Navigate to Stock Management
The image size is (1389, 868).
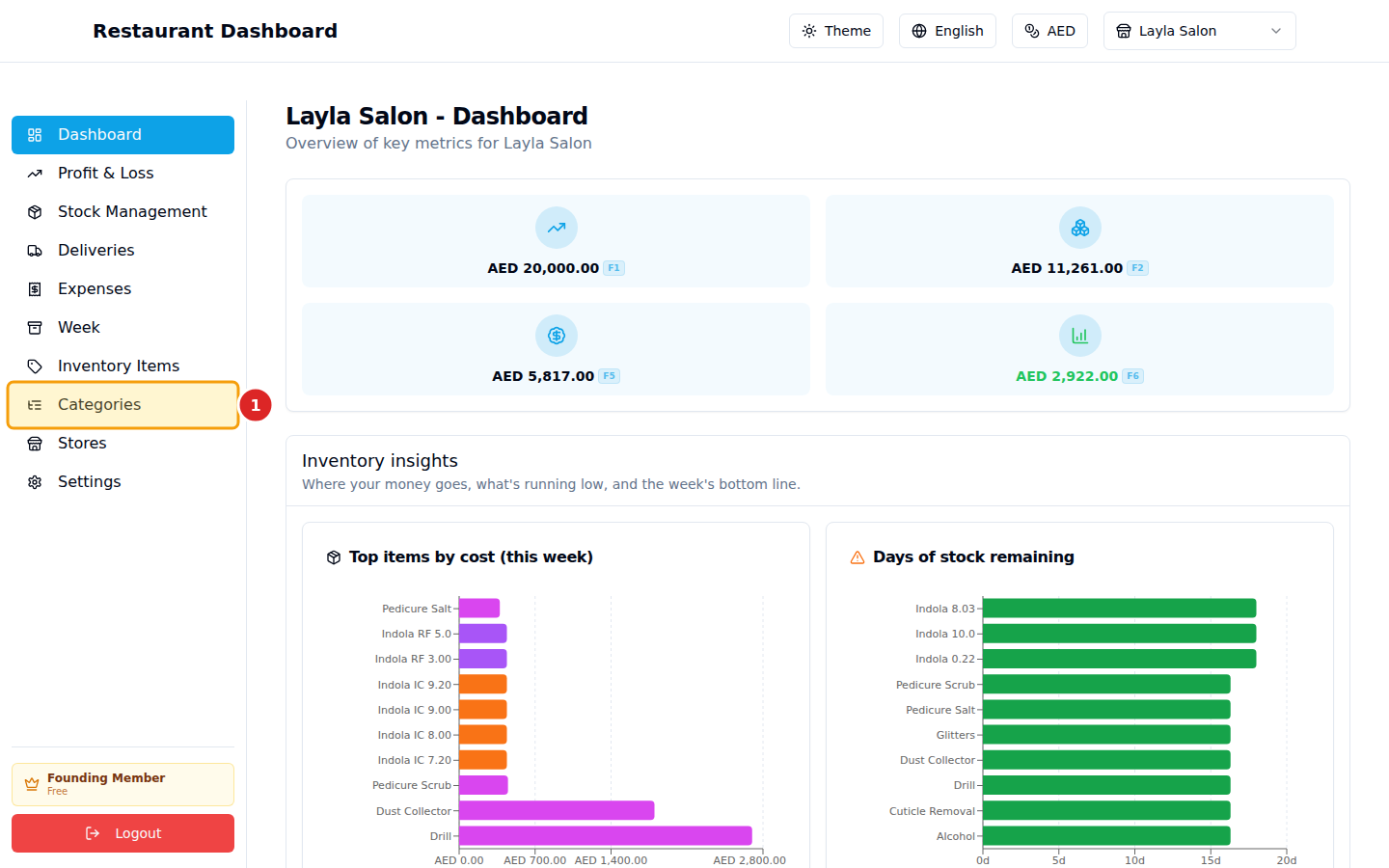tap(132, 212)
